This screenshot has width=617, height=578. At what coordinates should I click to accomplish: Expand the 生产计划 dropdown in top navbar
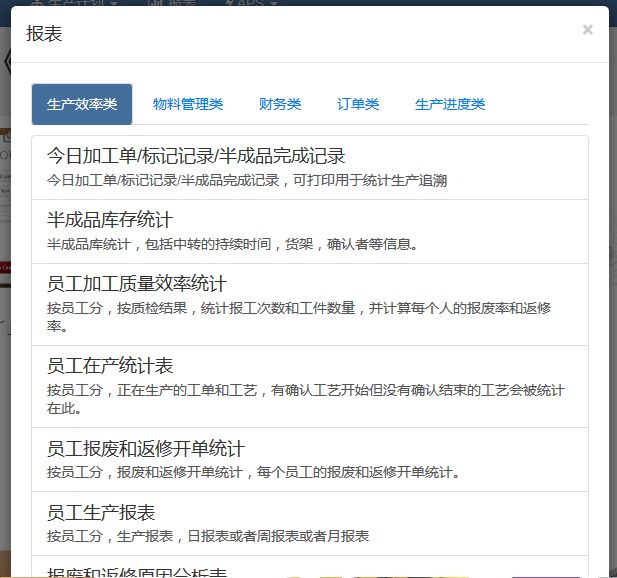click(x=75, y=3)
